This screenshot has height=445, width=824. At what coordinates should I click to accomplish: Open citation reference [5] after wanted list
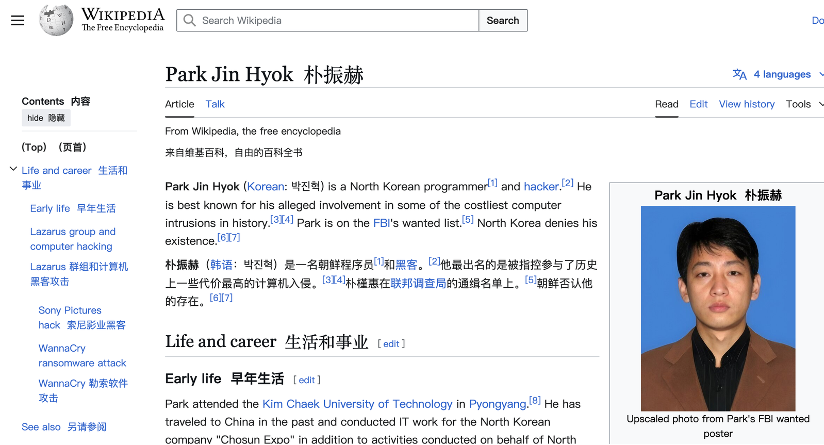click(468, 220)
